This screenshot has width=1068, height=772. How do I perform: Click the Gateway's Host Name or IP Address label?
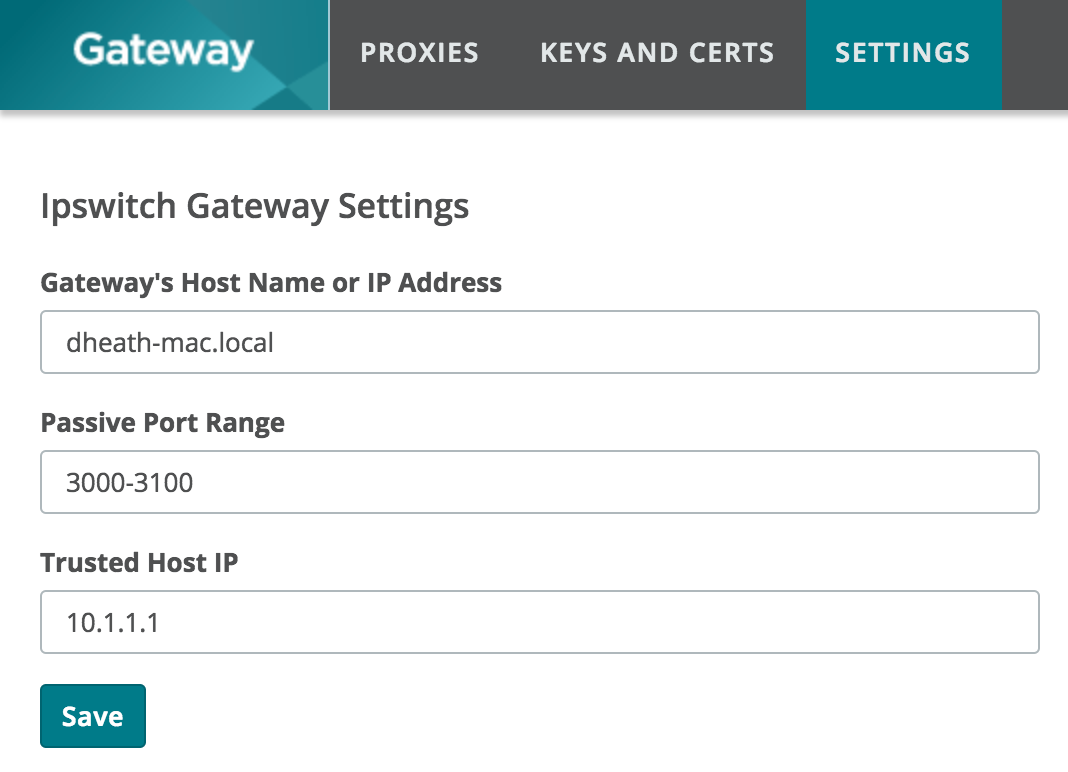point(271,283)
